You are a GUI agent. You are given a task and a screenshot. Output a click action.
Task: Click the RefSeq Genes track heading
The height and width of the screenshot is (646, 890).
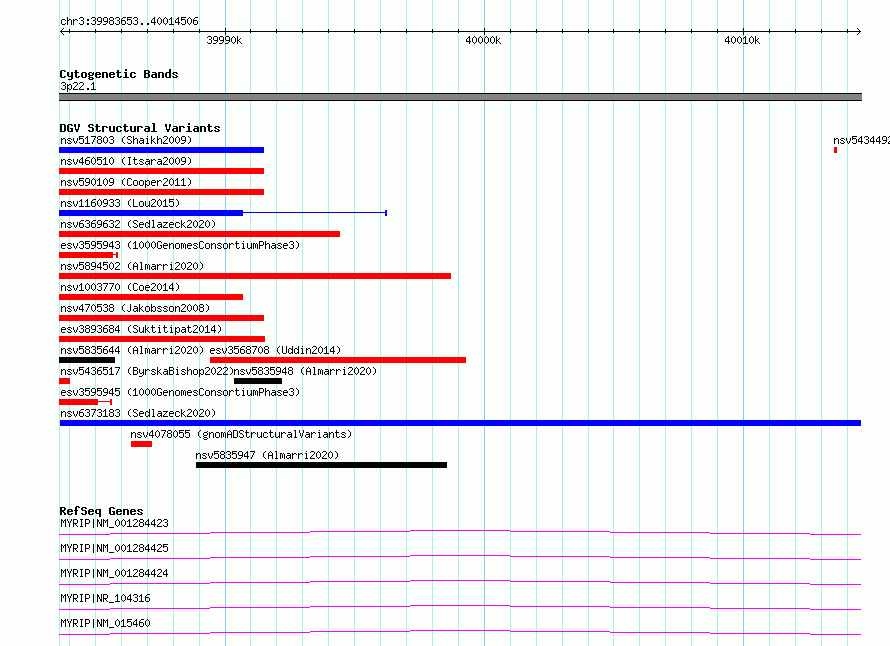click(101, 511)
